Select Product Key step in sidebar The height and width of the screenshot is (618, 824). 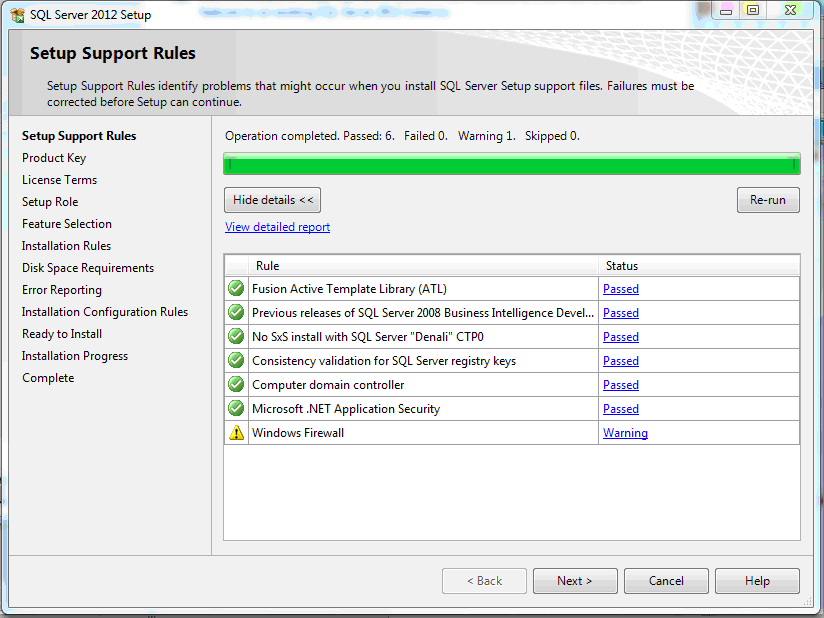pyautogui.click(x=54, y=158)
